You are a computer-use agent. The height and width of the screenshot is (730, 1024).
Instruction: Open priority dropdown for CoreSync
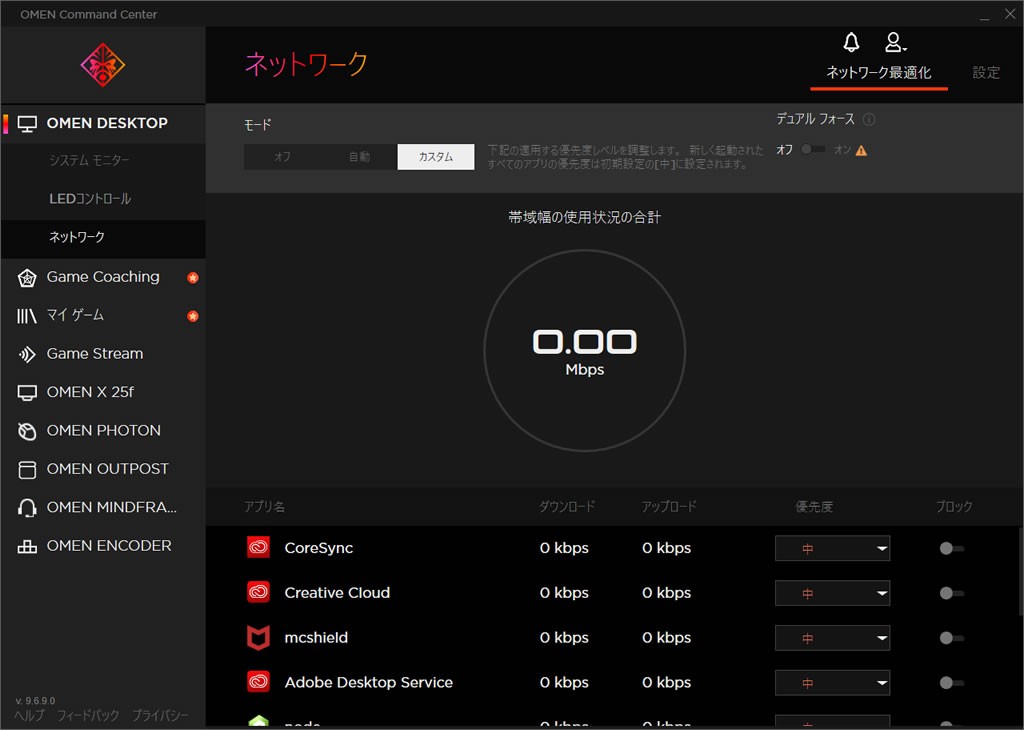833,548
